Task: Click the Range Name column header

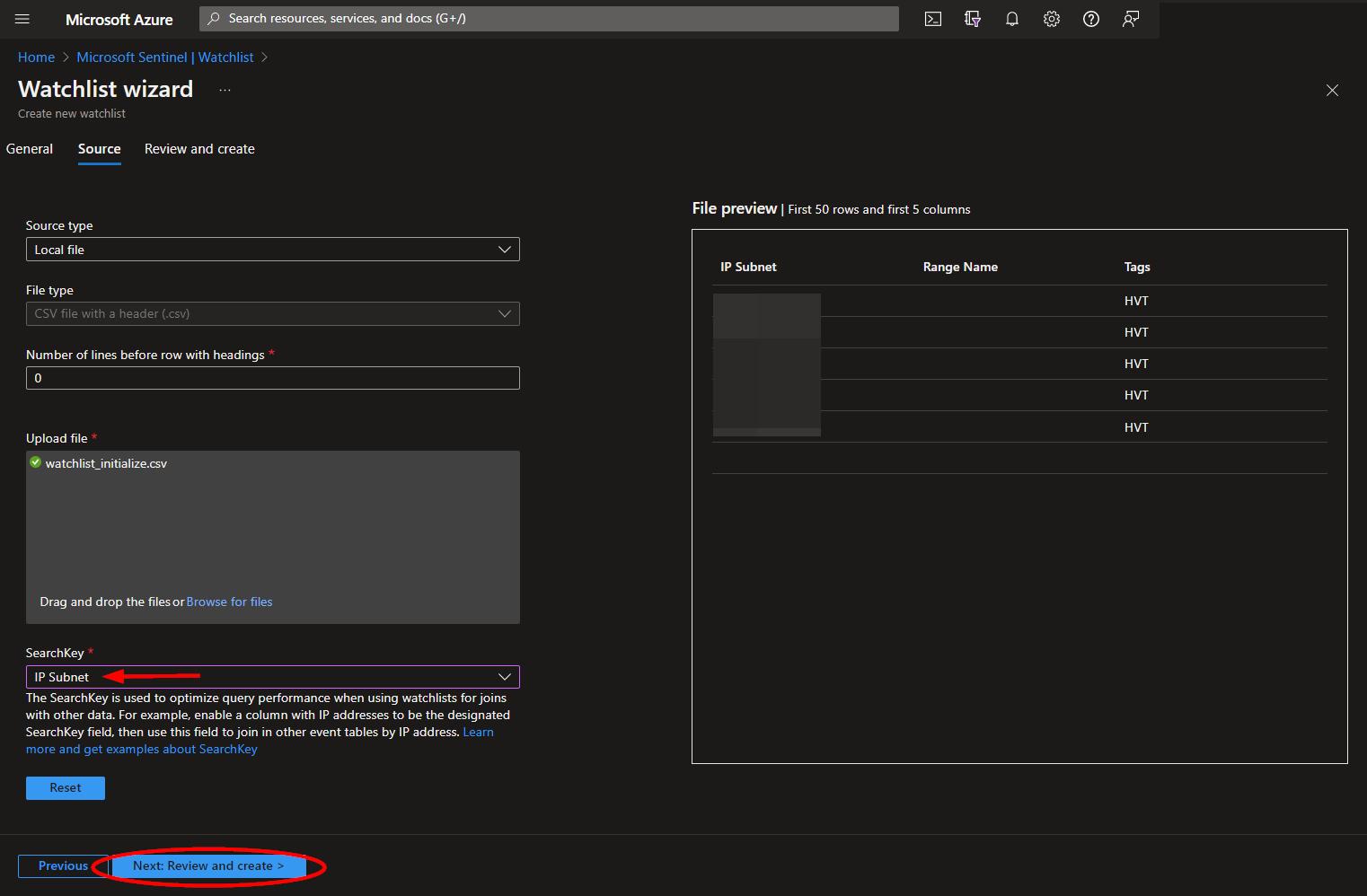Action: point(960,267)
